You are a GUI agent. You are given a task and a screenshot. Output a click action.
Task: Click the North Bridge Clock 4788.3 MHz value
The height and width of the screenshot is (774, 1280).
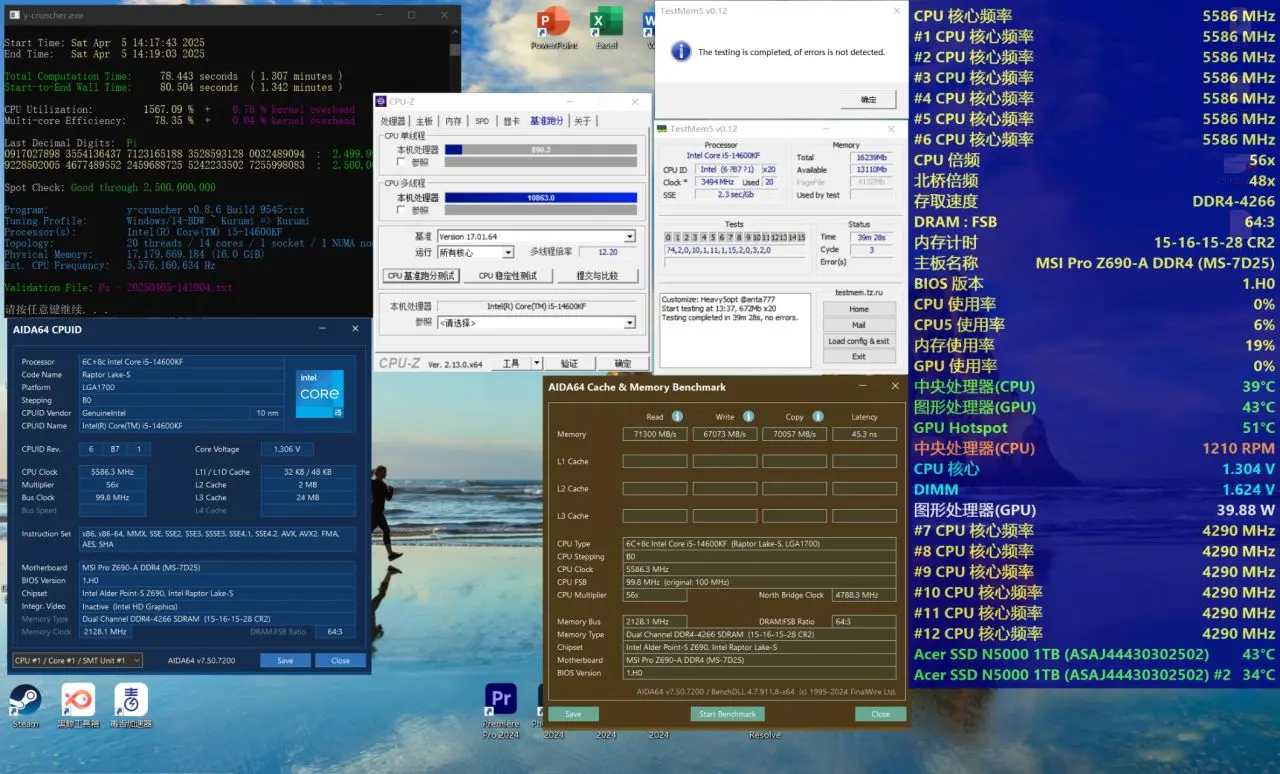pos(864,595)
